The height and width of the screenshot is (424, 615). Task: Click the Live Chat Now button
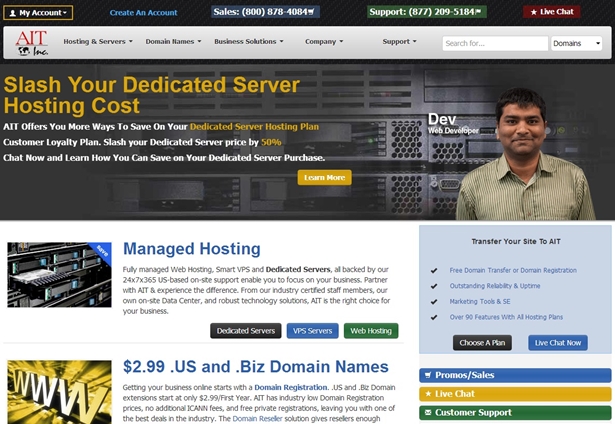click(558, 343)
